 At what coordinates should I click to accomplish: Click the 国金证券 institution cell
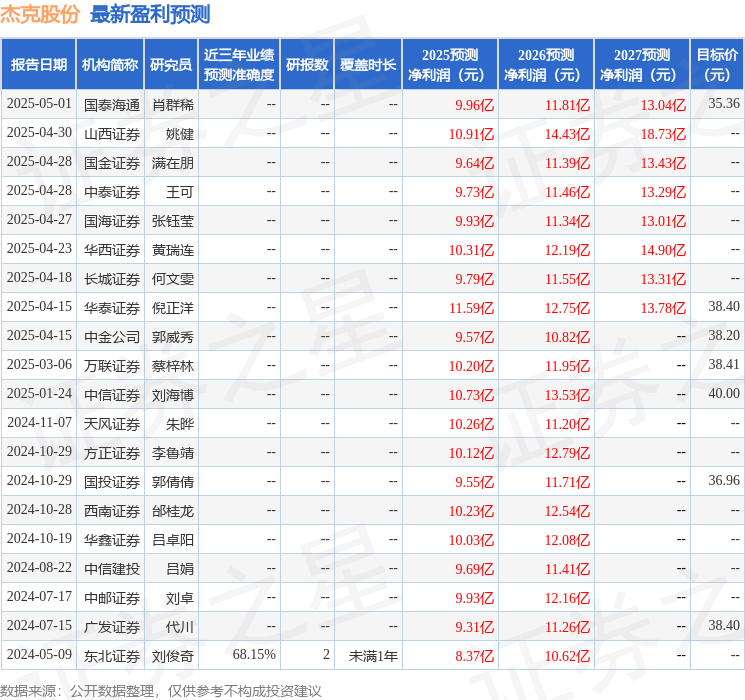click(112, 163)
